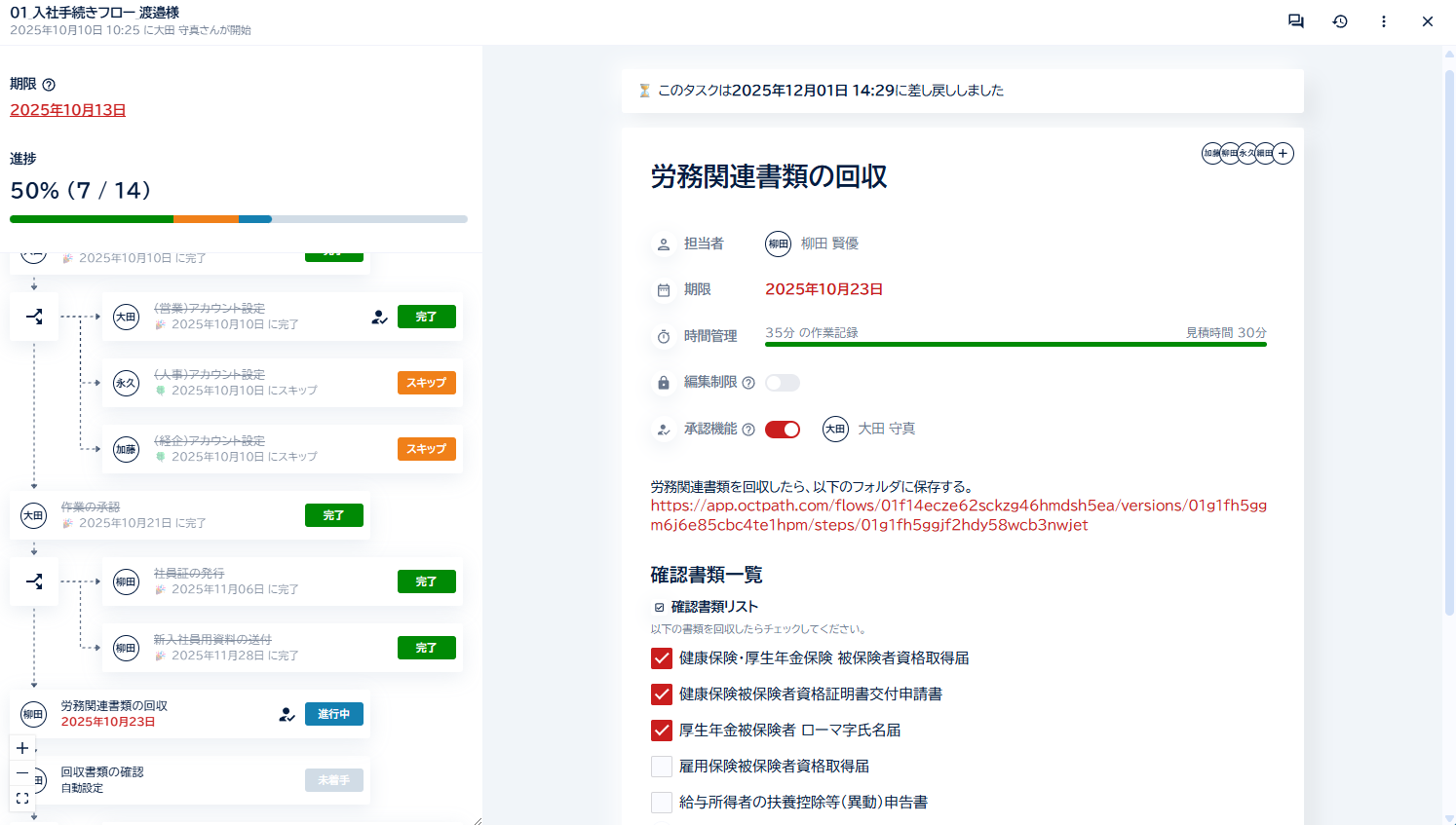This screenshot has width=1456, height=825.
Task: Change assignee 柳田 賢優
Action: click(812, 244)
